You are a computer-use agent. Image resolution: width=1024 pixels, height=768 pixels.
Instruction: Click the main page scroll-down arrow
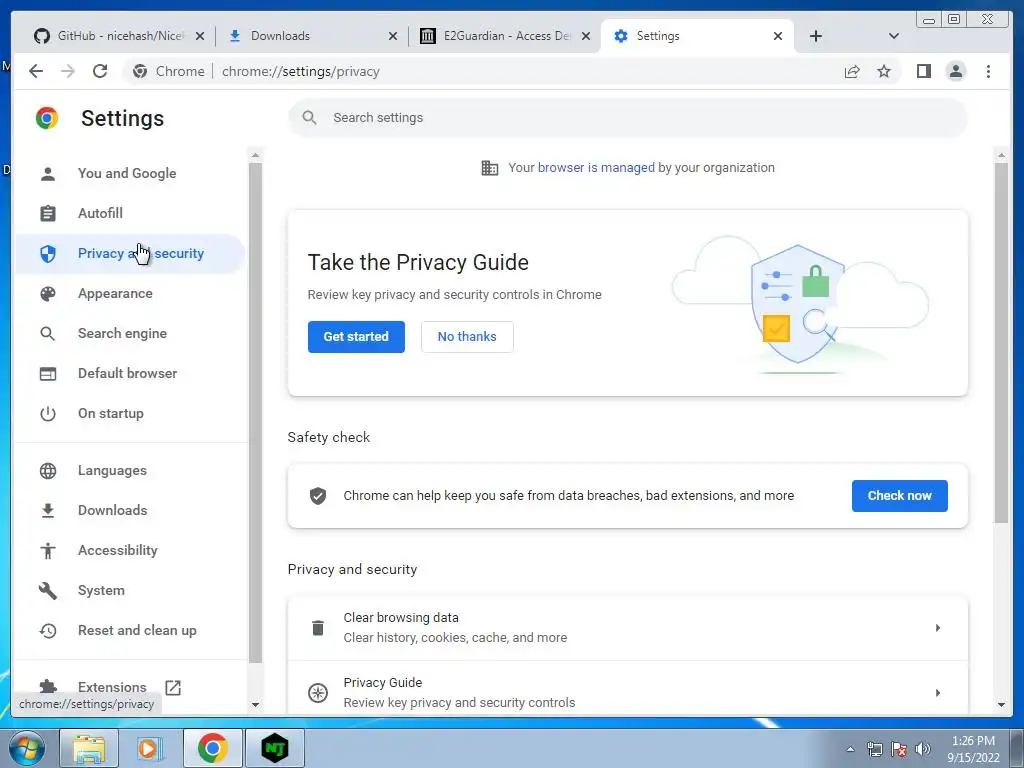(1001, 705)
